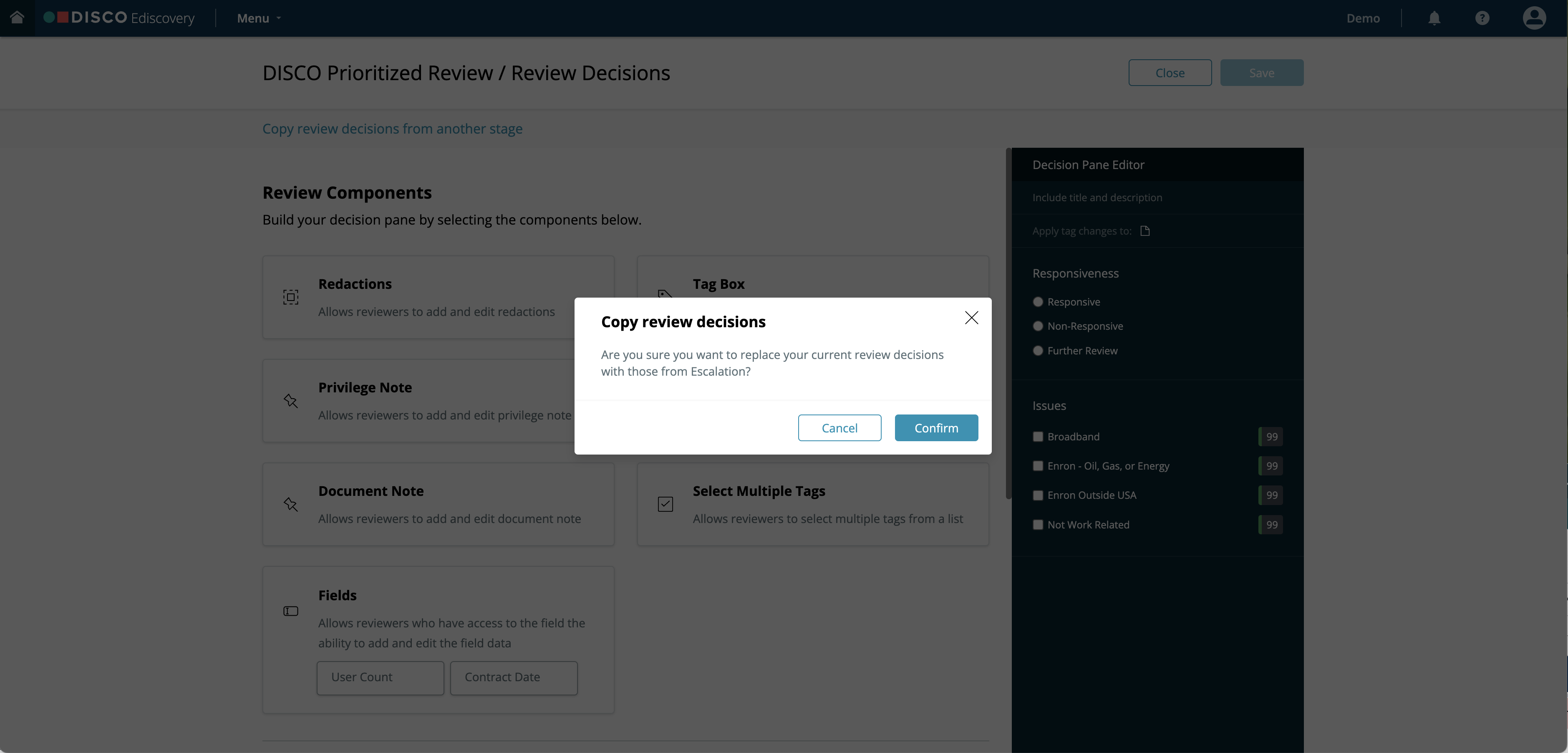Select the Further Review radio button

coord(1038,351)
